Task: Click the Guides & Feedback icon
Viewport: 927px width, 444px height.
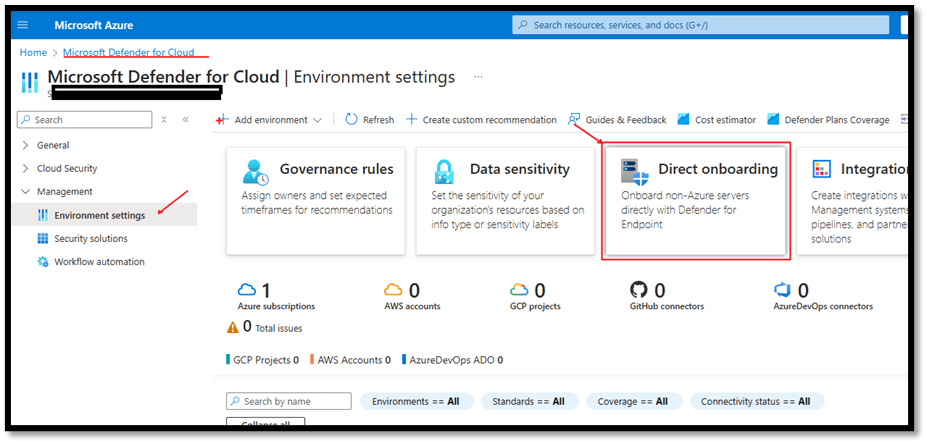Action: [574, 120]
